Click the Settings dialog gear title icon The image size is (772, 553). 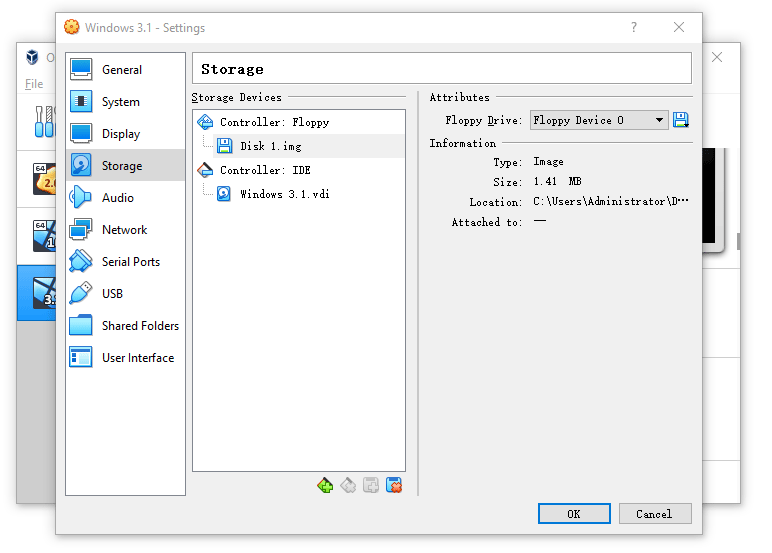71,27
